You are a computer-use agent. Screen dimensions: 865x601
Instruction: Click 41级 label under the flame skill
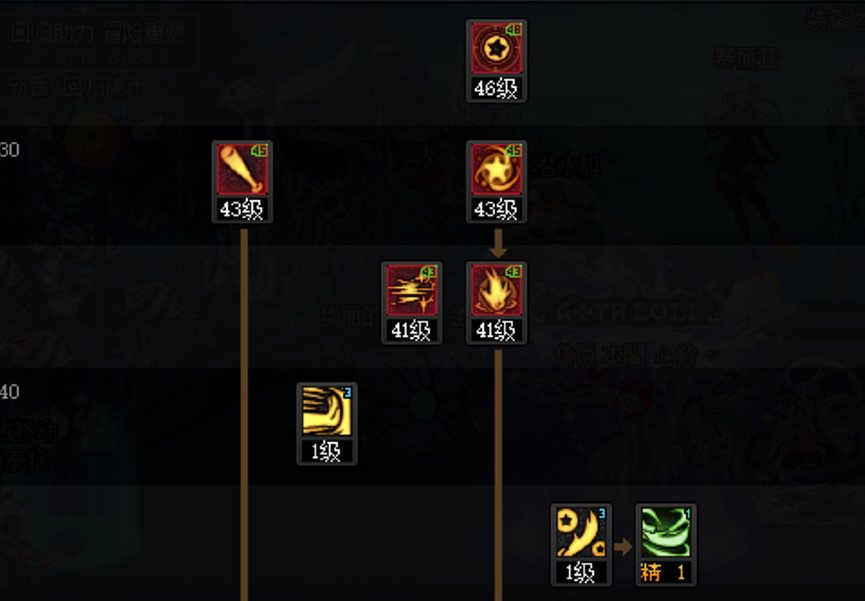click(496, 330)
